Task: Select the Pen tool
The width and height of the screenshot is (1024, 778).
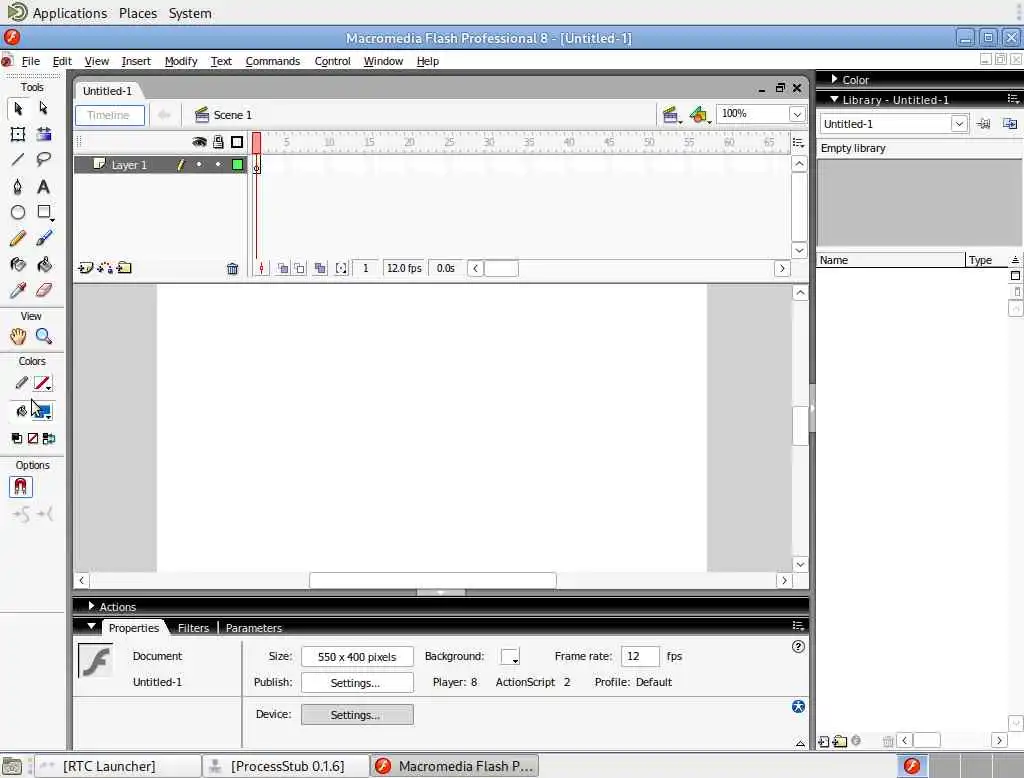Action: click(18, 187)
